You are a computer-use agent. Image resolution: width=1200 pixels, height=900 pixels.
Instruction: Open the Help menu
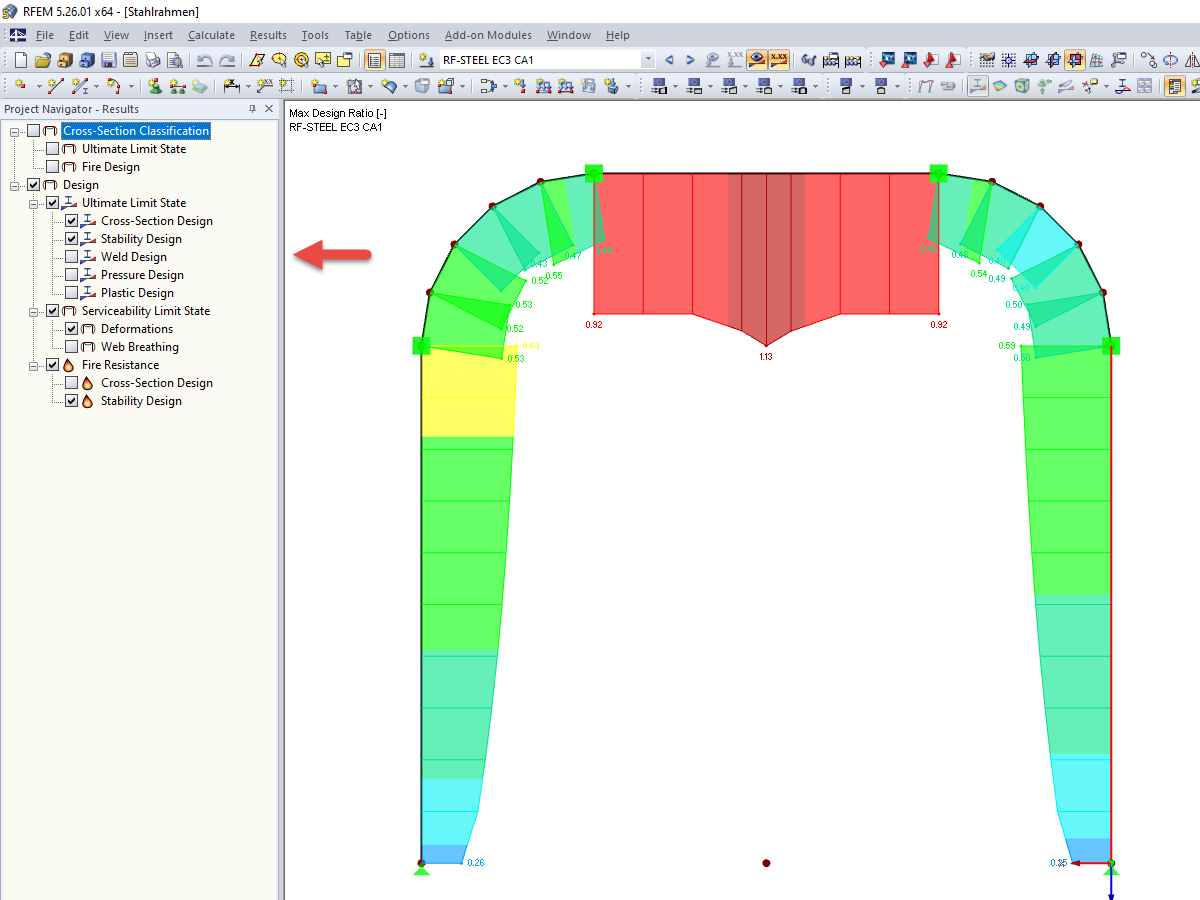[x=617, y=35]
